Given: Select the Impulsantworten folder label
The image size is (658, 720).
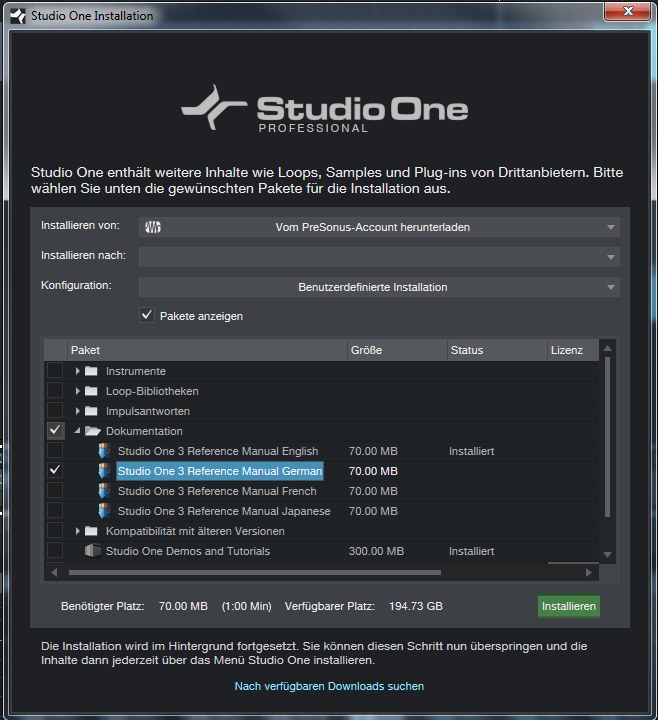Looking at the screenshot, I should click(148, 411).
